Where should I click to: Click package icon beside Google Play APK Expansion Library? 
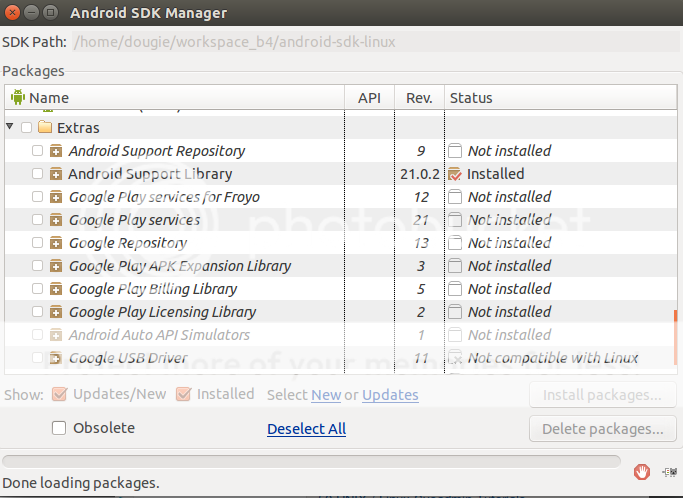pos(56,266)
